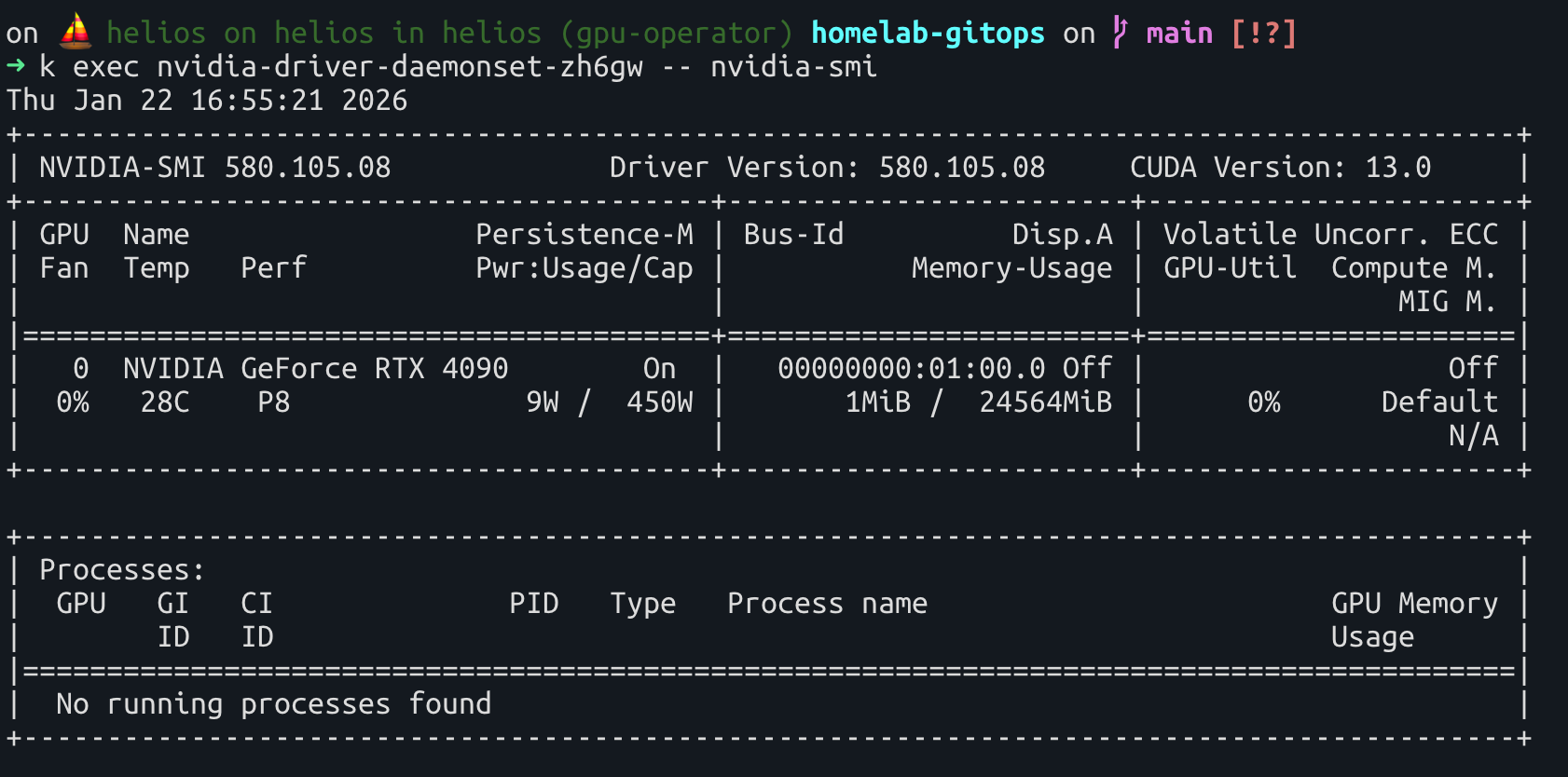Click the Driver Version 580.105.08 value
The width and height of the screenshot is (1568, 777).
pyautogui.click(x=961, y=168)
